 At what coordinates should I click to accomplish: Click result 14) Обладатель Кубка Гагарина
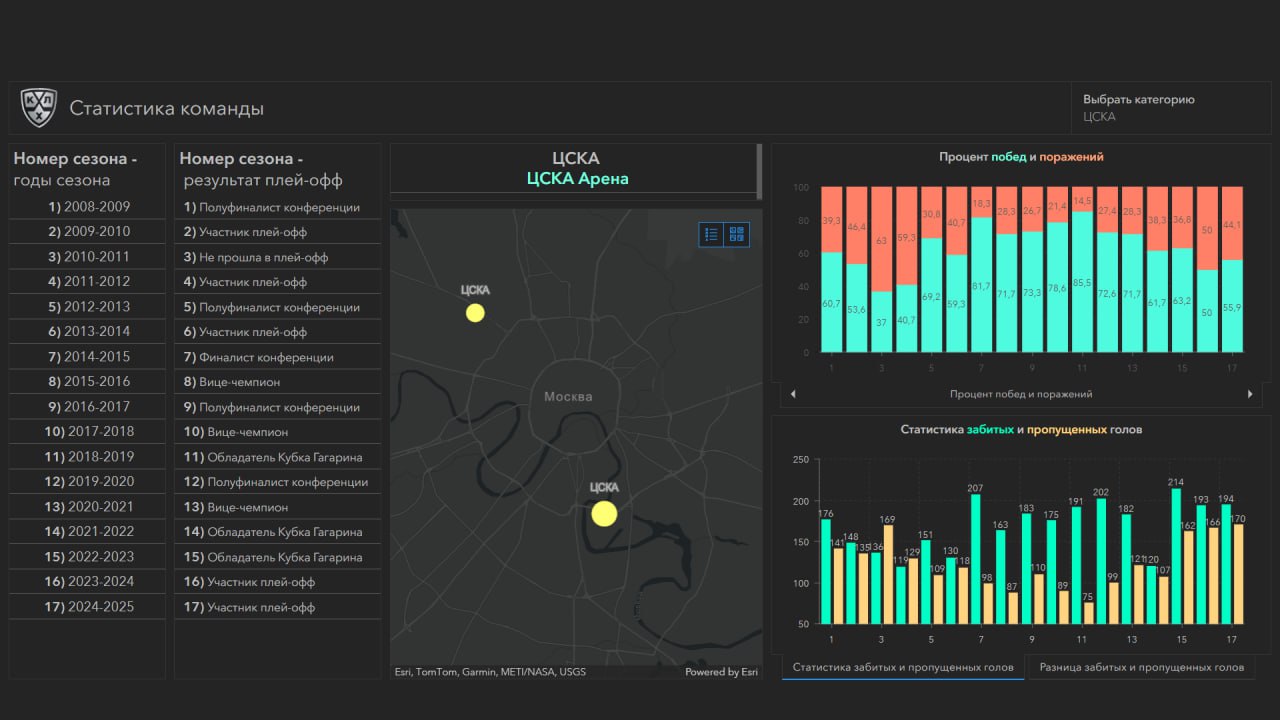coord(278,532)
